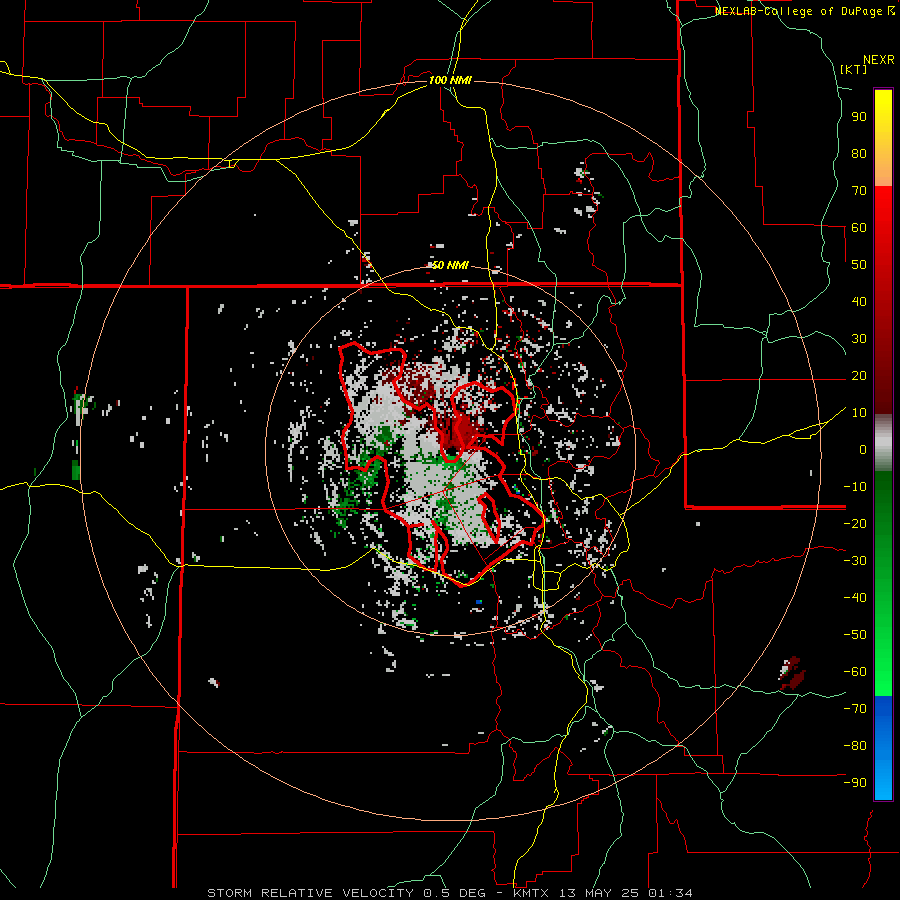Click the -70 knot scale label
This screenshot has width=900, height=900.
click(x=855, y=709)
